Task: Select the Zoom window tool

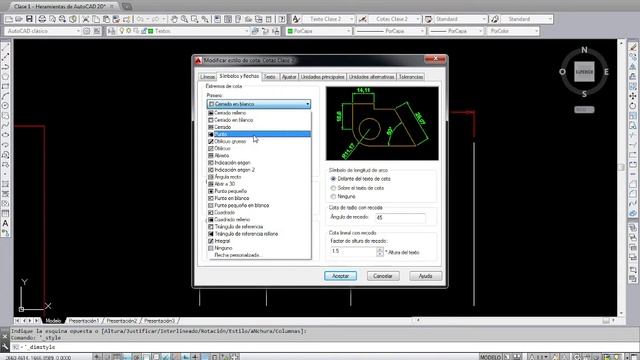Action: coord(195,19)
